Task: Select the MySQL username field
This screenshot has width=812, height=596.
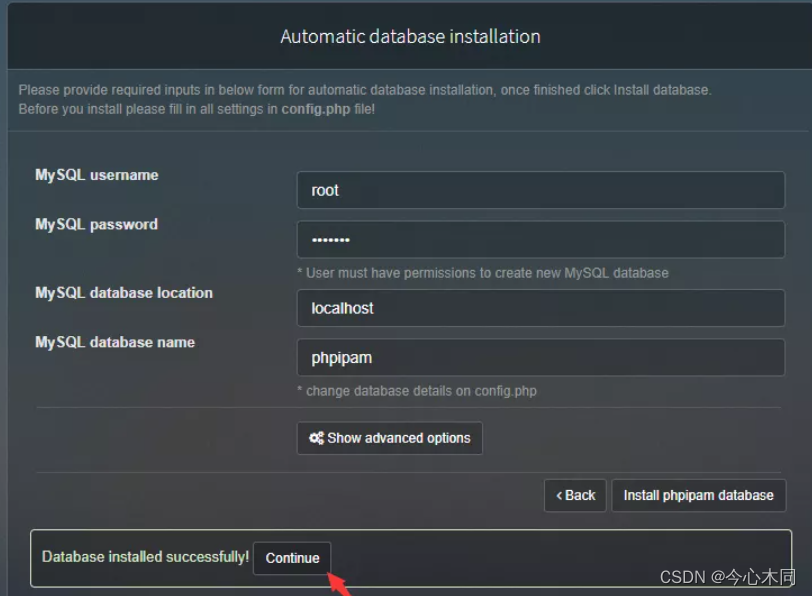Action: (540, 189)
